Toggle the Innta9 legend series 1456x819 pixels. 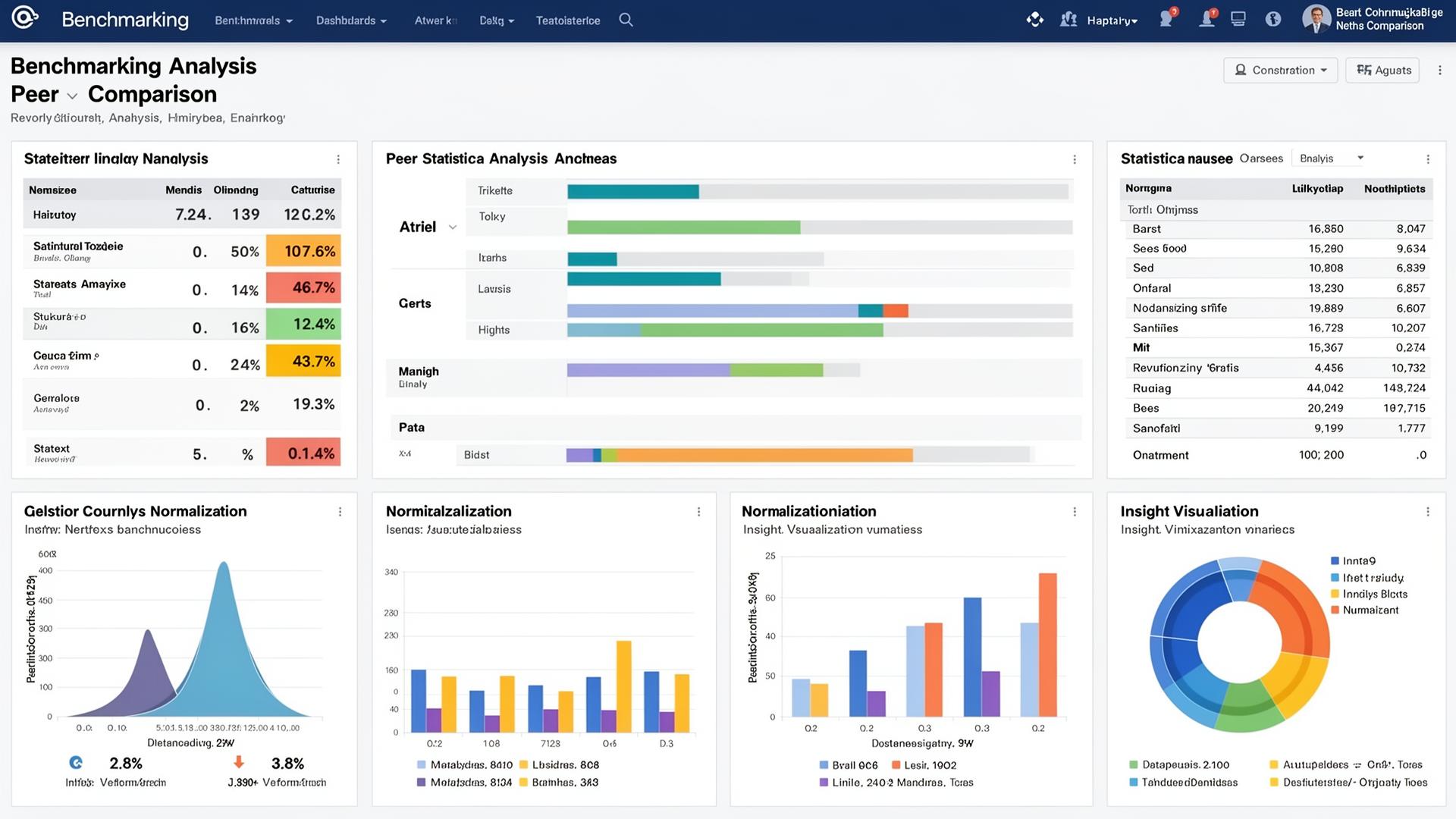1353,561
